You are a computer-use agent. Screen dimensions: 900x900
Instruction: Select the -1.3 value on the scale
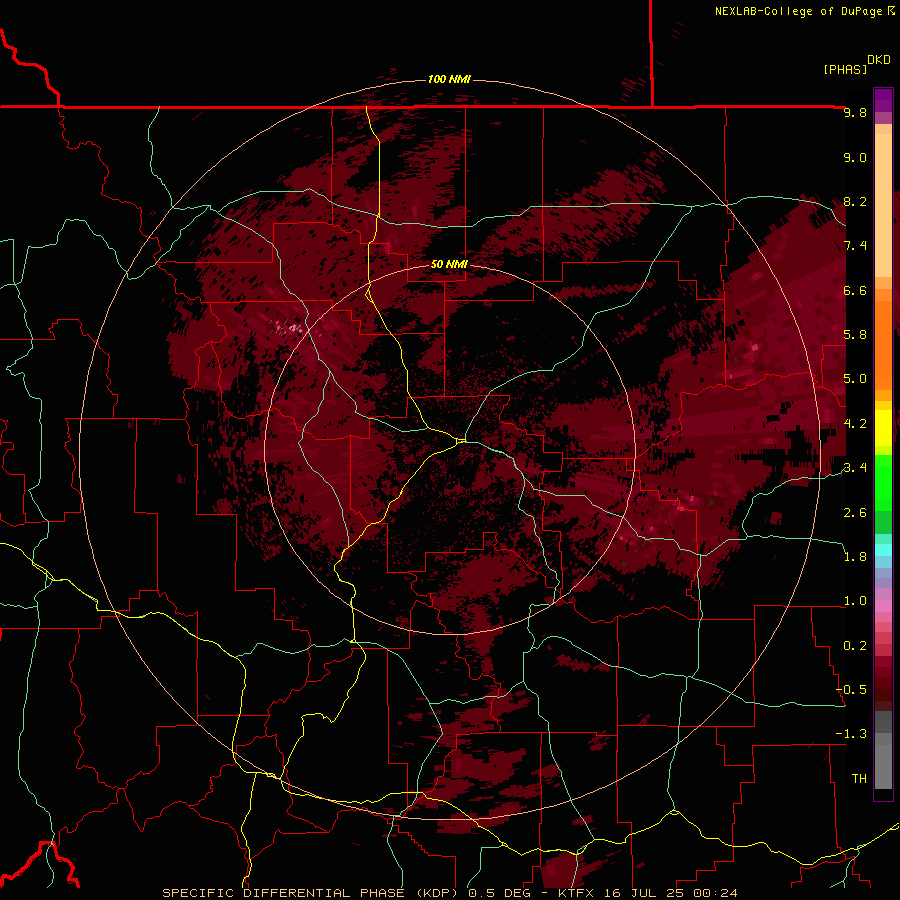851,734
